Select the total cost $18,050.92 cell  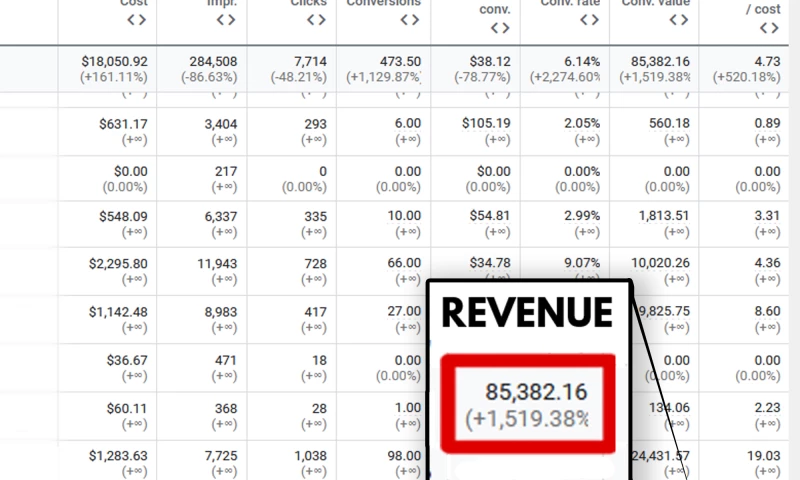click(115, 61)
